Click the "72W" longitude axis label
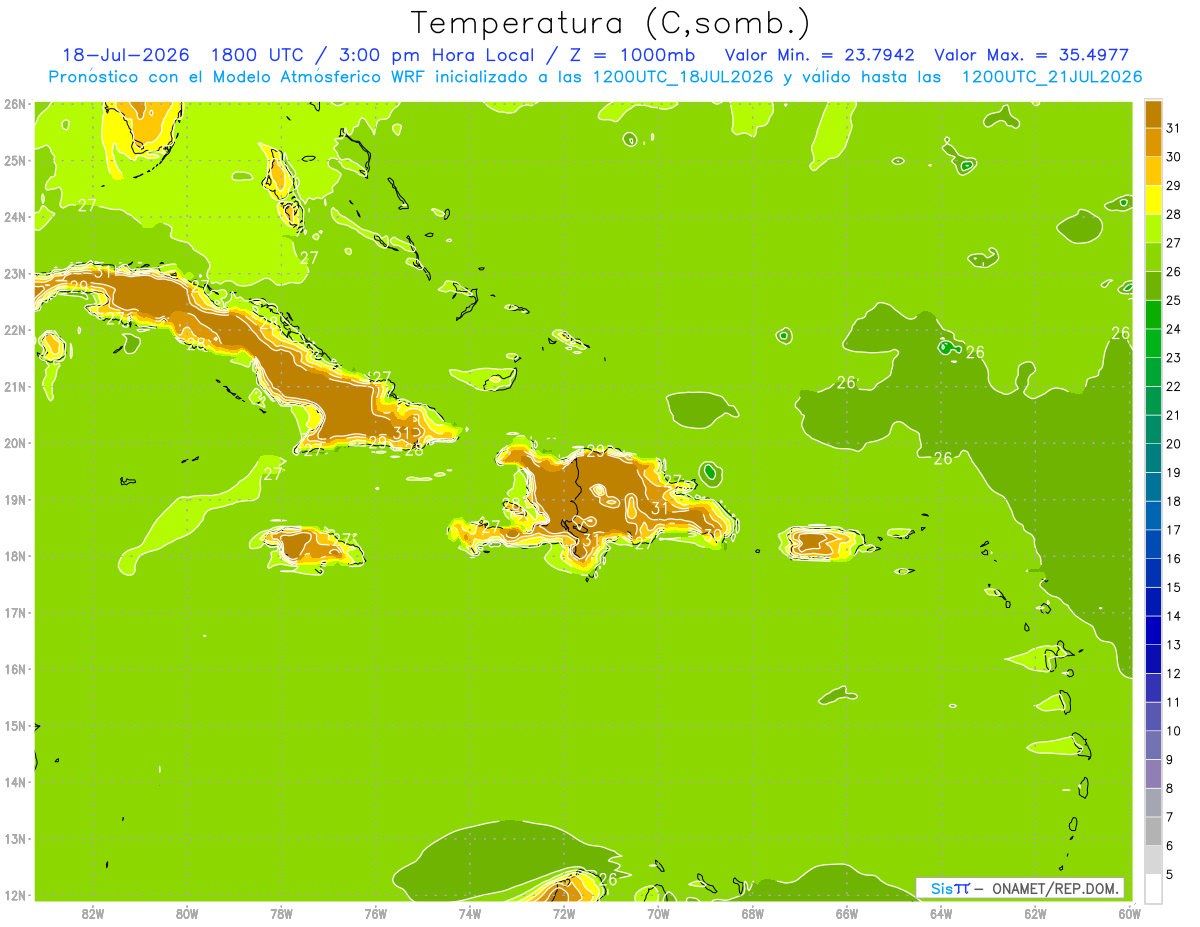This screenshot has height=927, width=1200. pyautogui.click(x=564, y=913)
